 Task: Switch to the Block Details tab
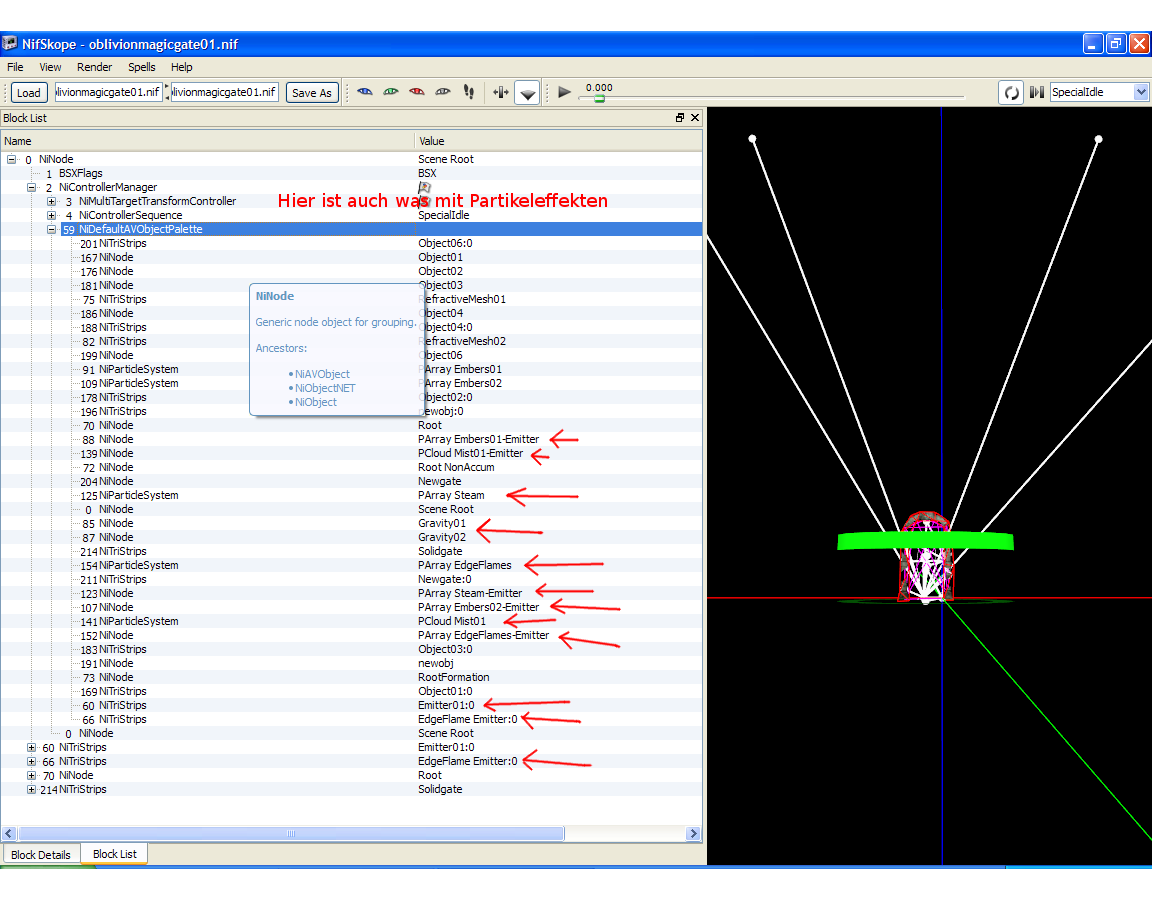[41, 855]
